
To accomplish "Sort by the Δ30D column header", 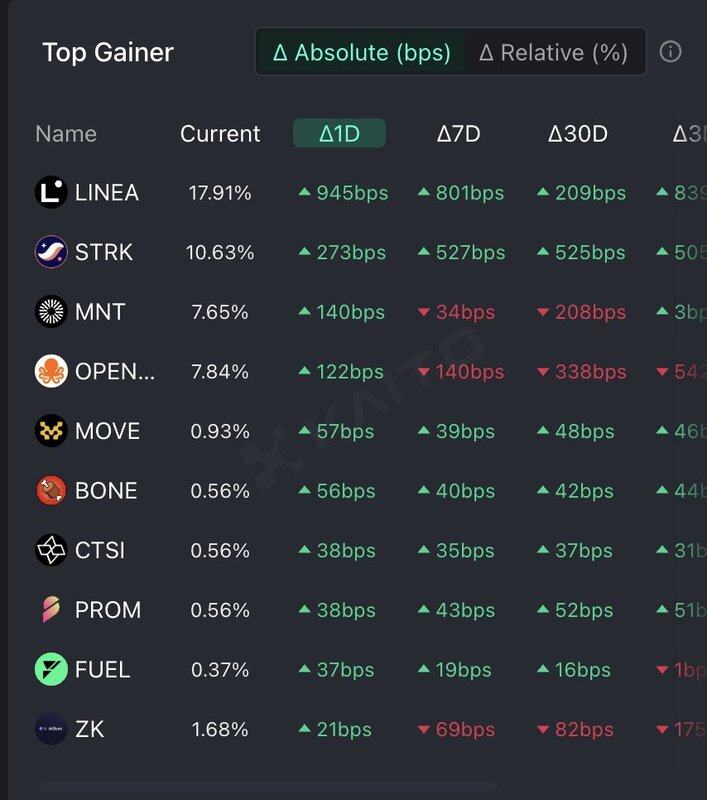I will point(577,134).
